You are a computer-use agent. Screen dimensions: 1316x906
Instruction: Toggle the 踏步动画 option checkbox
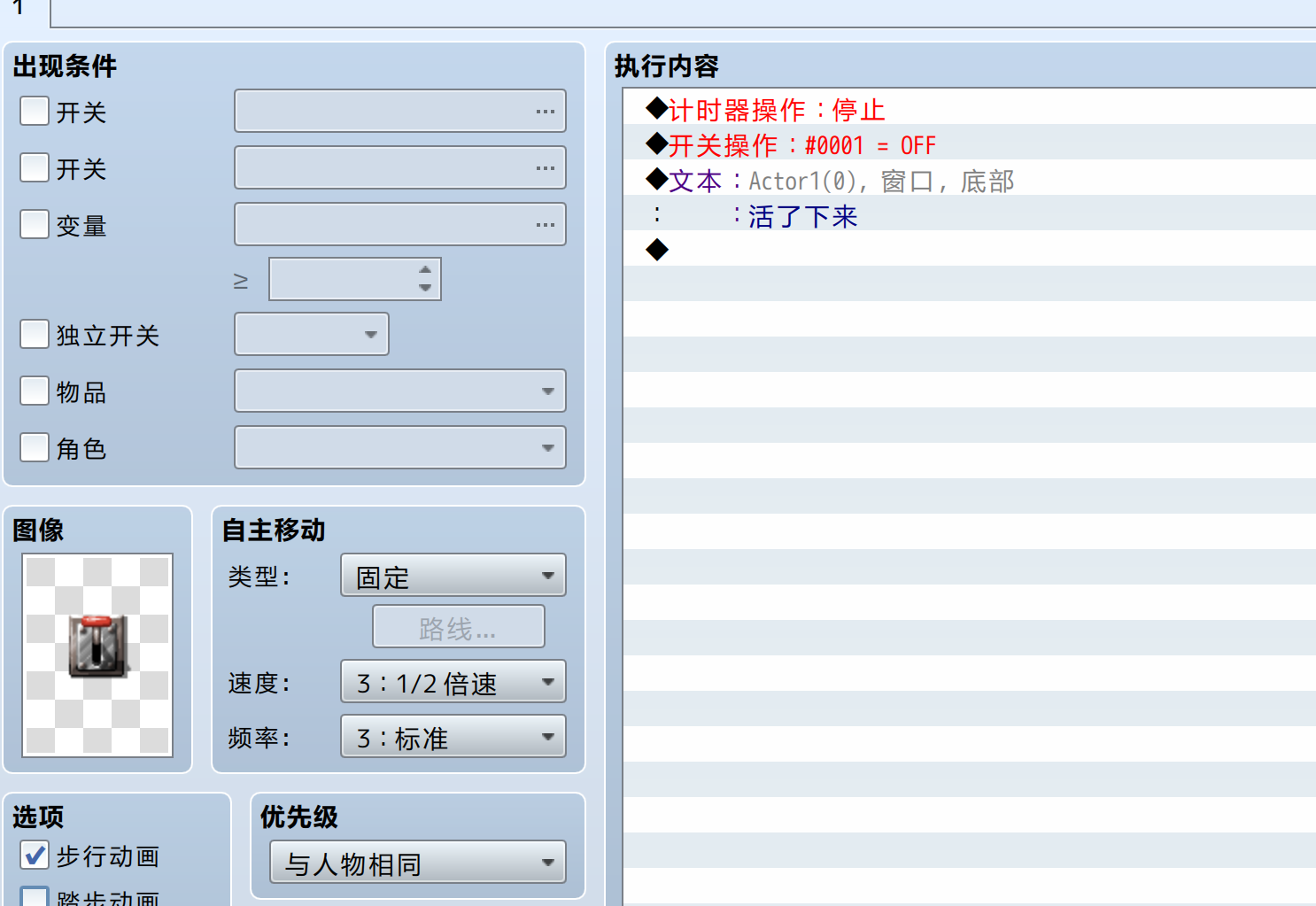coord(35,896)
